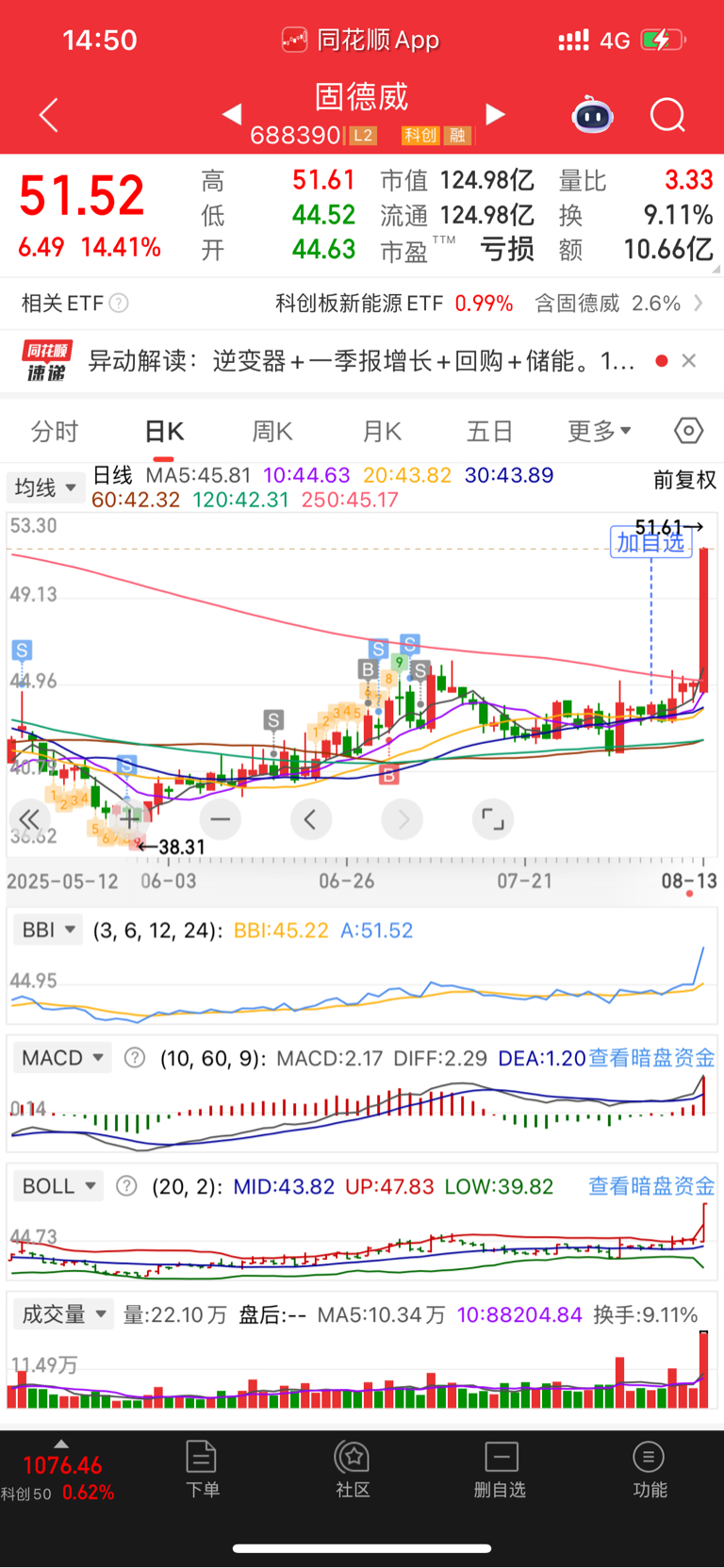This screenshot has width=724, height=1568.
Task: Open the MACD indicator dropdown
Action: tap(62, 1058)
